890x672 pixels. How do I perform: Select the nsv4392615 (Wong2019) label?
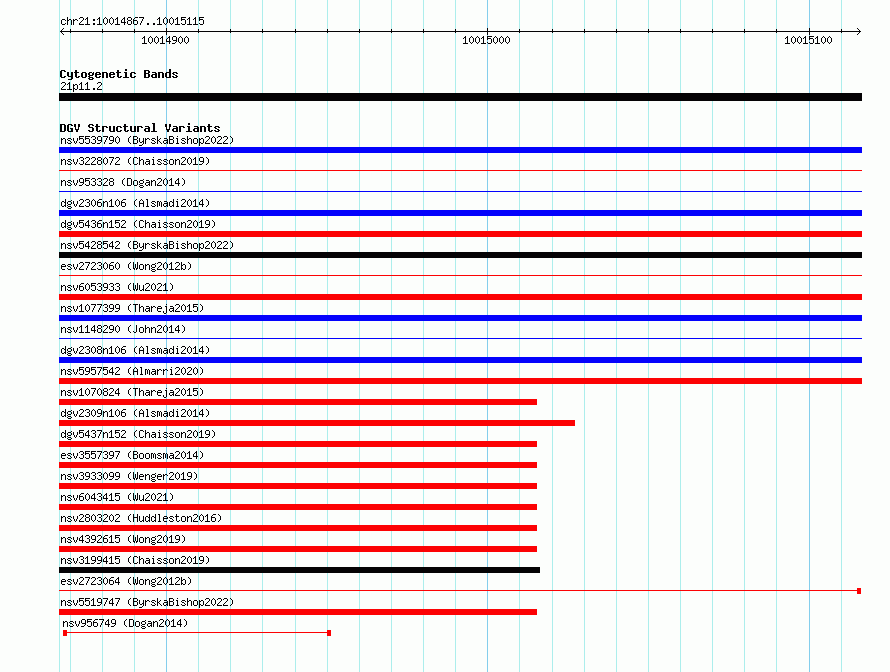(x=123, y=539)
